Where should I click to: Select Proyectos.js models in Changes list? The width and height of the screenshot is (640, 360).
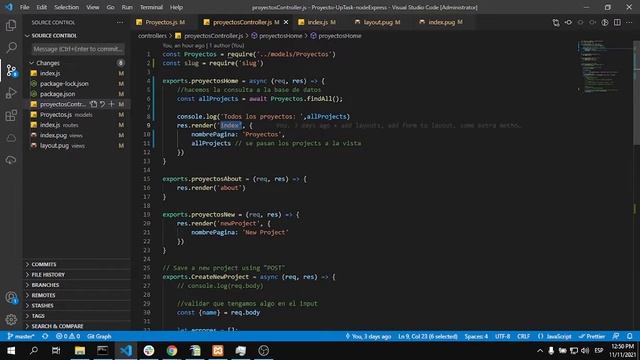77,115
